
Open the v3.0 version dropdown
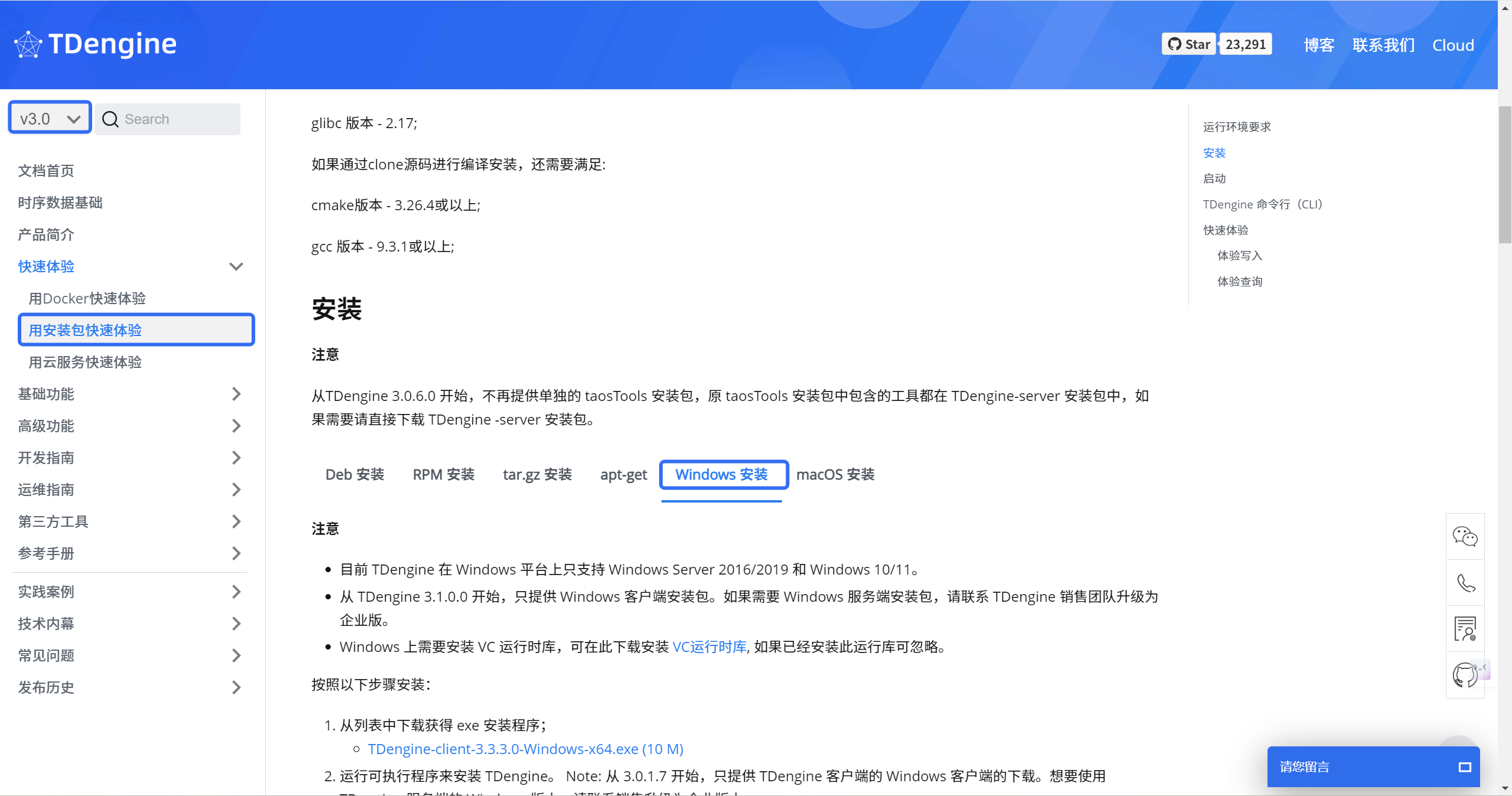(x=50, y=119)
